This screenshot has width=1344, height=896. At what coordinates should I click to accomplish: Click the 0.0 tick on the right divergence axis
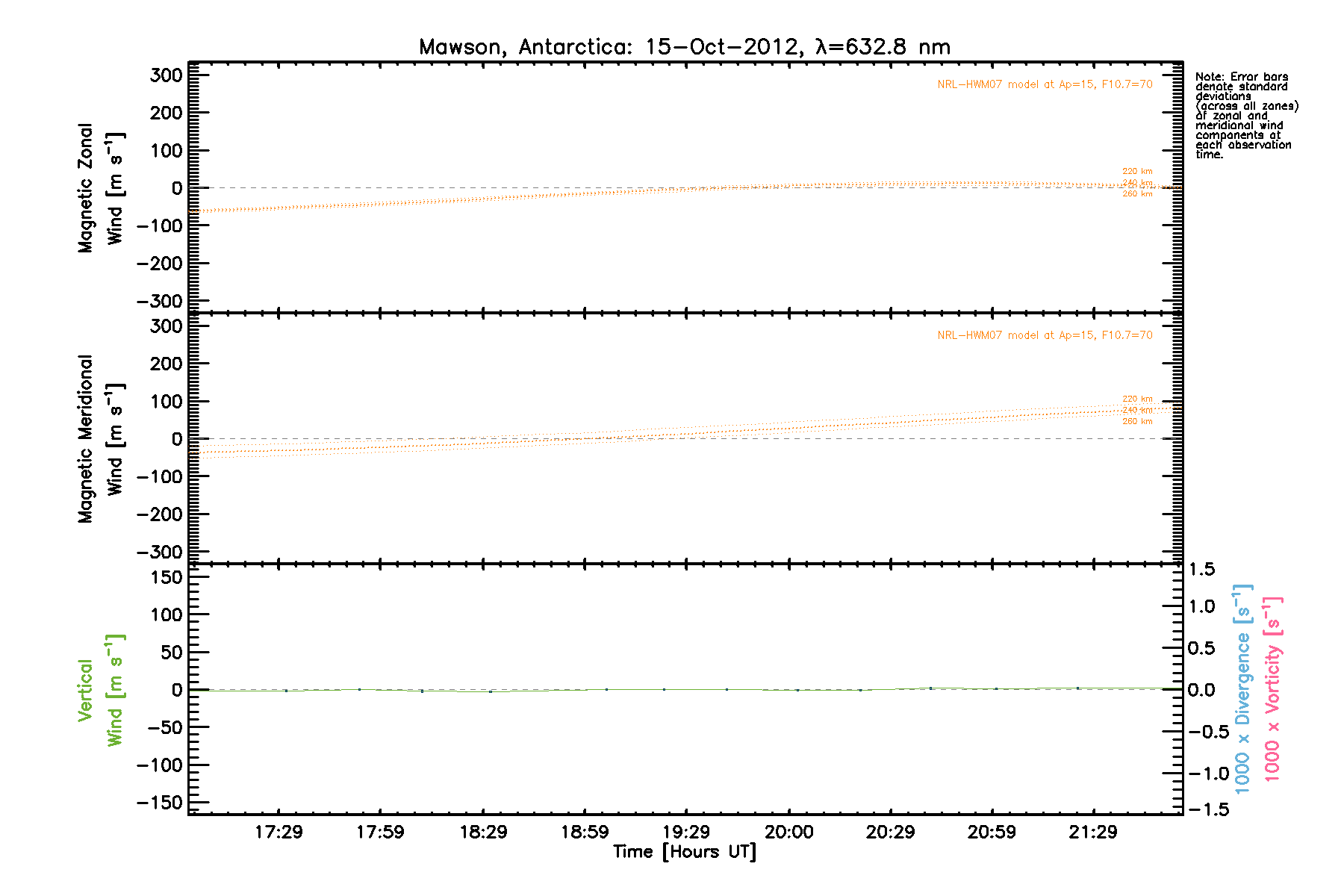pyautogui.click(x=1201, y=690)
